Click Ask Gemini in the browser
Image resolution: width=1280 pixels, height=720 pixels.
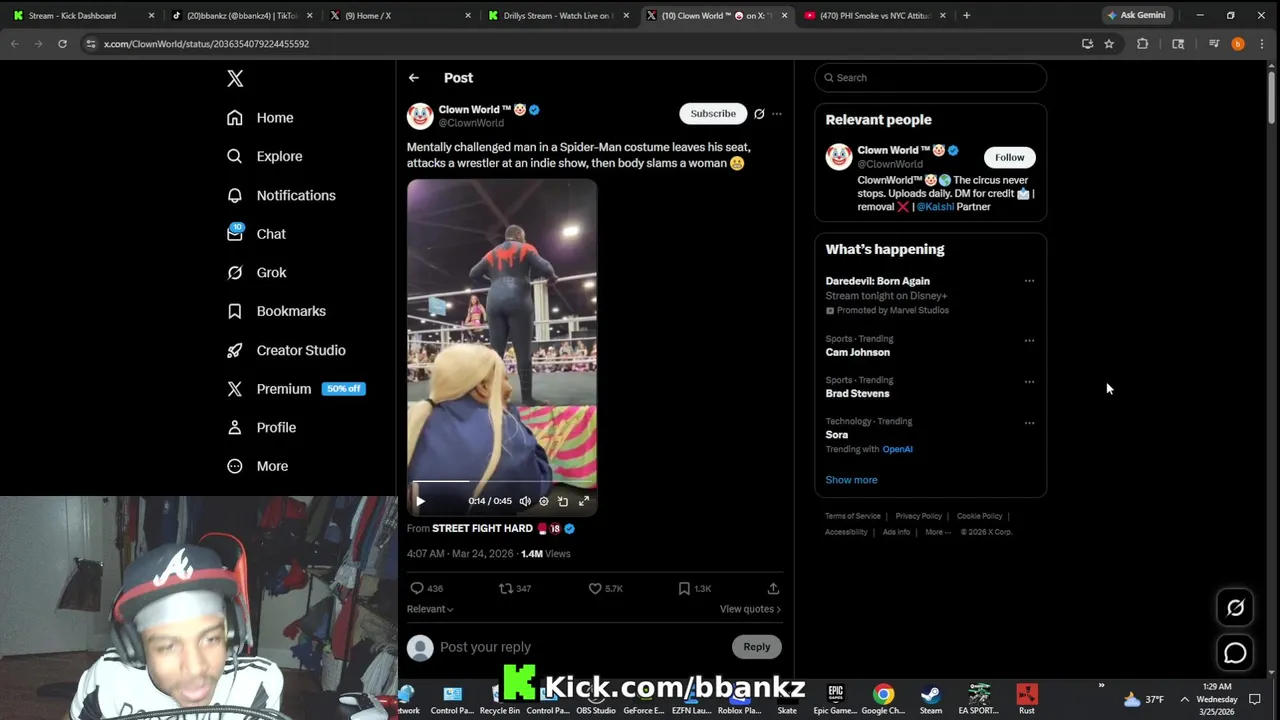click(1136, 16)
